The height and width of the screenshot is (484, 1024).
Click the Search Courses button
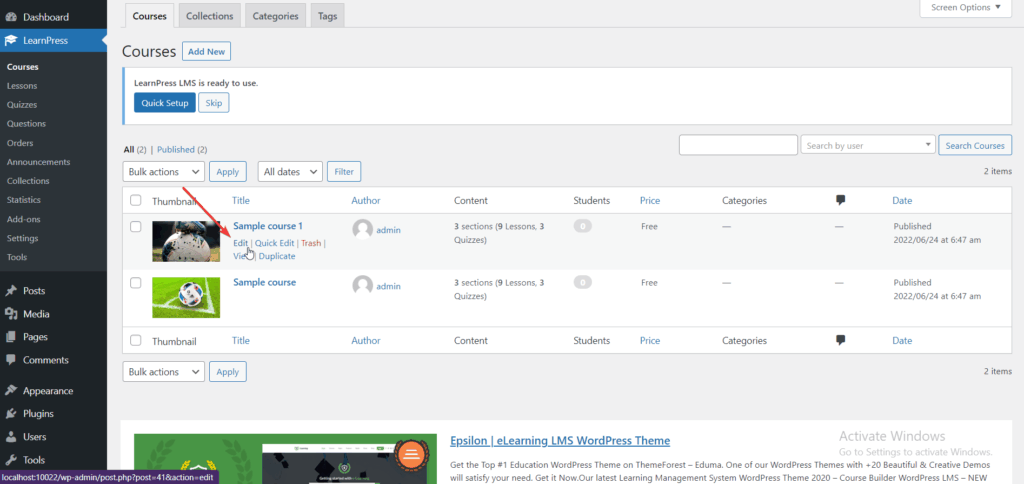(x=975, y=146)
